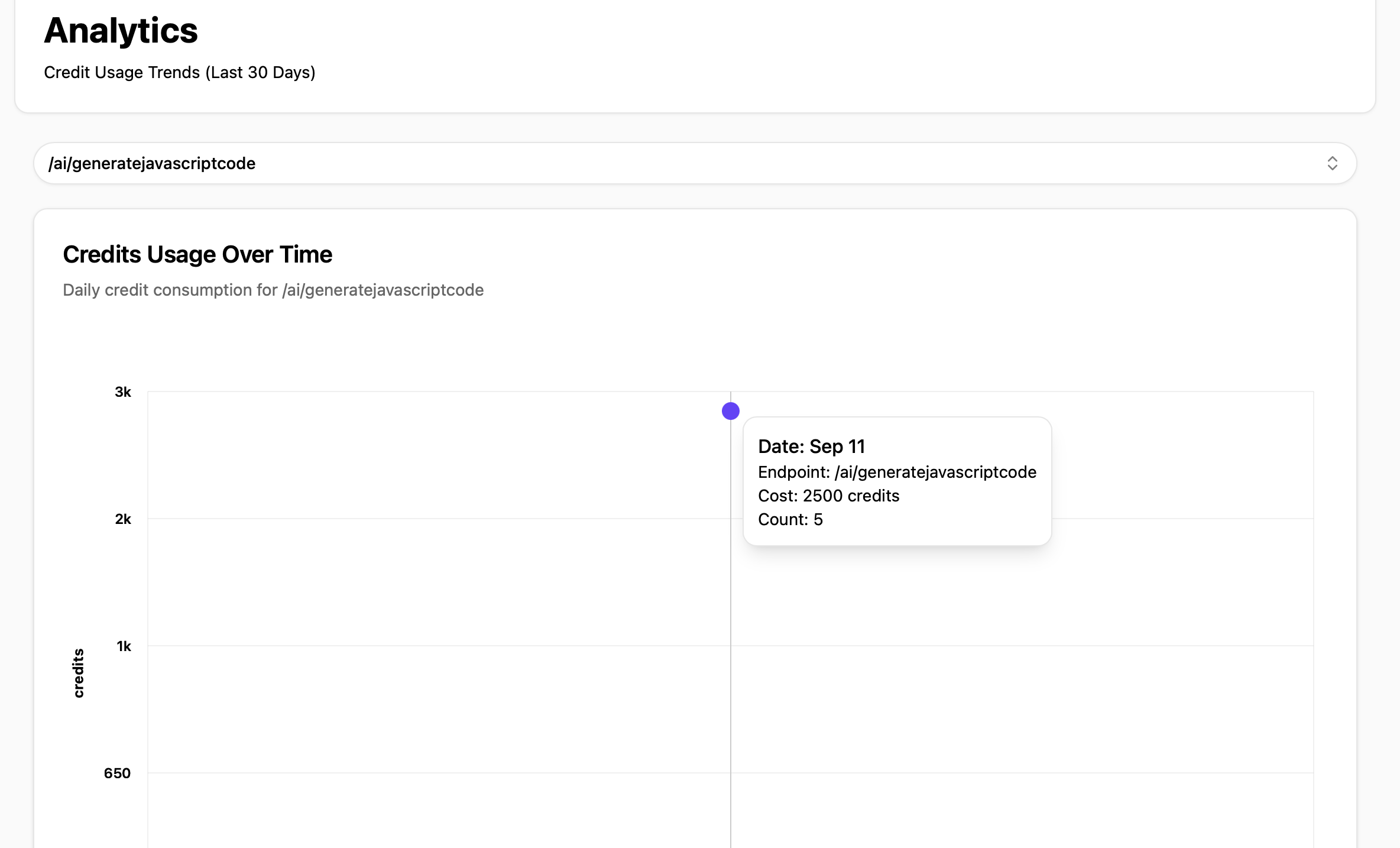Click the Analytics page heading
1400x848 pixels.
pos(121,31)
